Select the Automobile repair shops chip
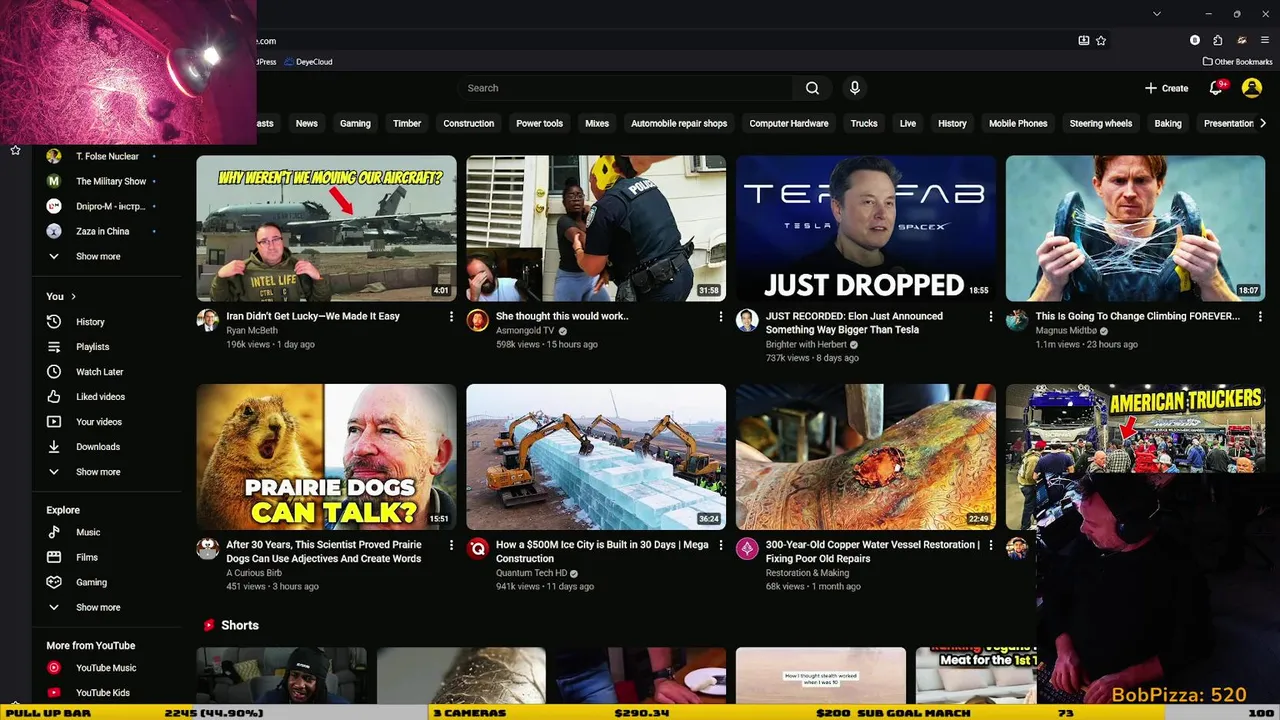The image size is (1280, 720). pyautogui.click(x=679, y=124)
